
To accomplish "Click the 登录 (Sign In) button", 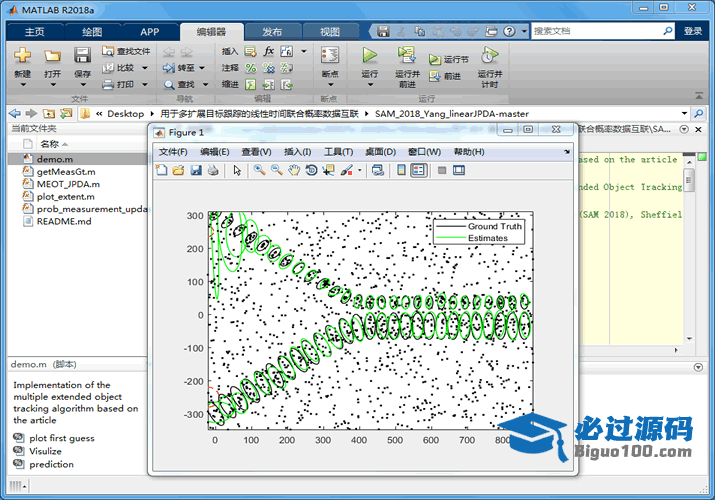I will pos(693,31).
